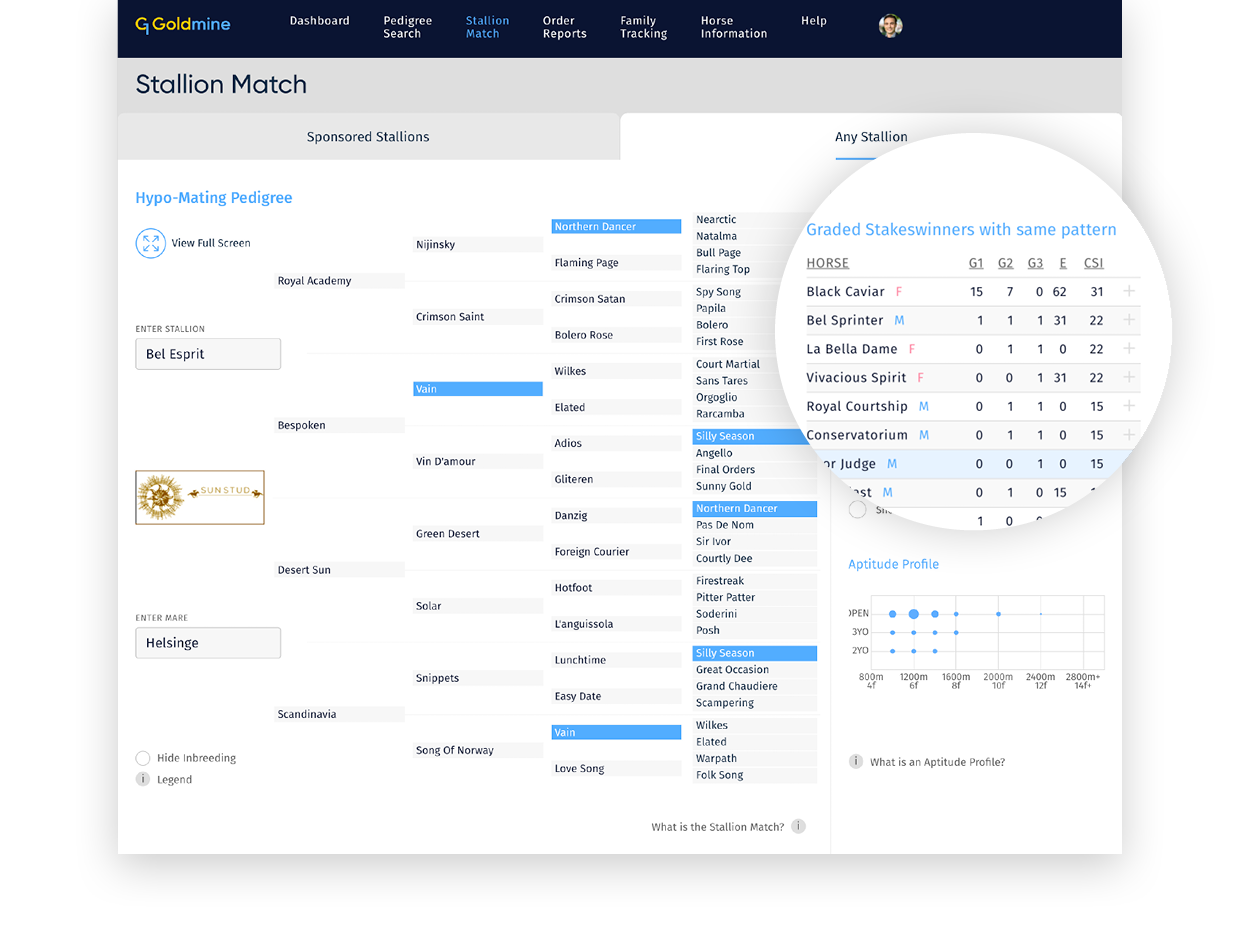The height and width of the screenshot is (948, 1240).
Task: Select Vivacious Spirit in the stakeswinners list
Action: (857, 377)
